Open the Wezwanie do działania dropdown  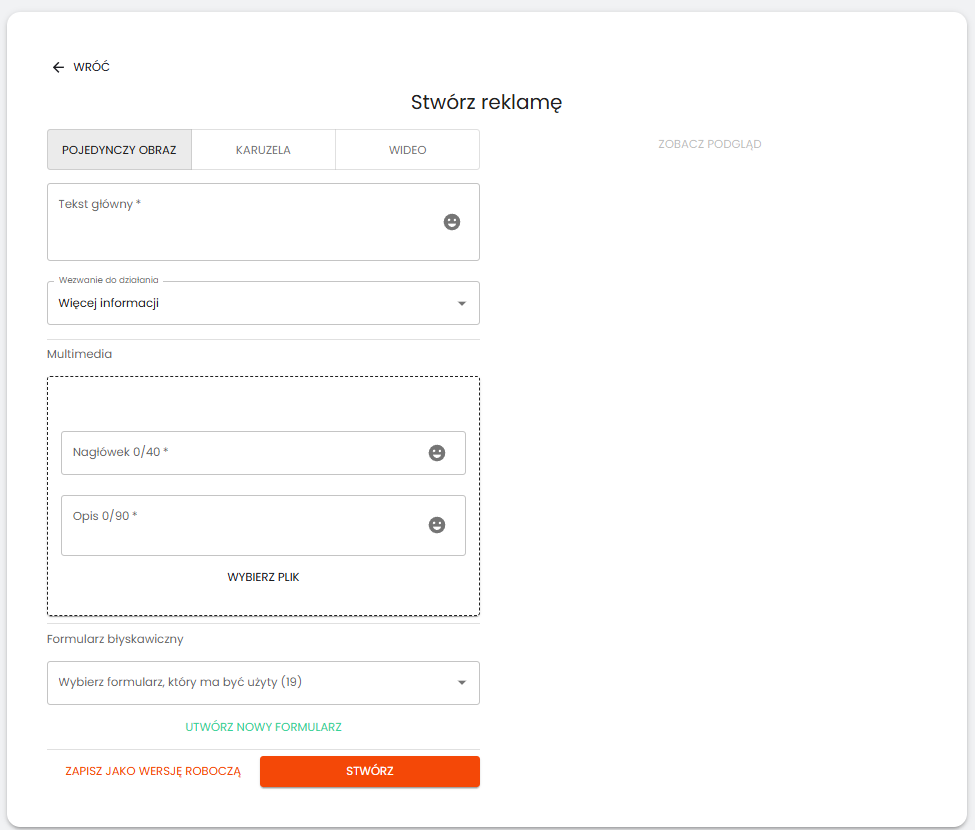pos(250,303)
